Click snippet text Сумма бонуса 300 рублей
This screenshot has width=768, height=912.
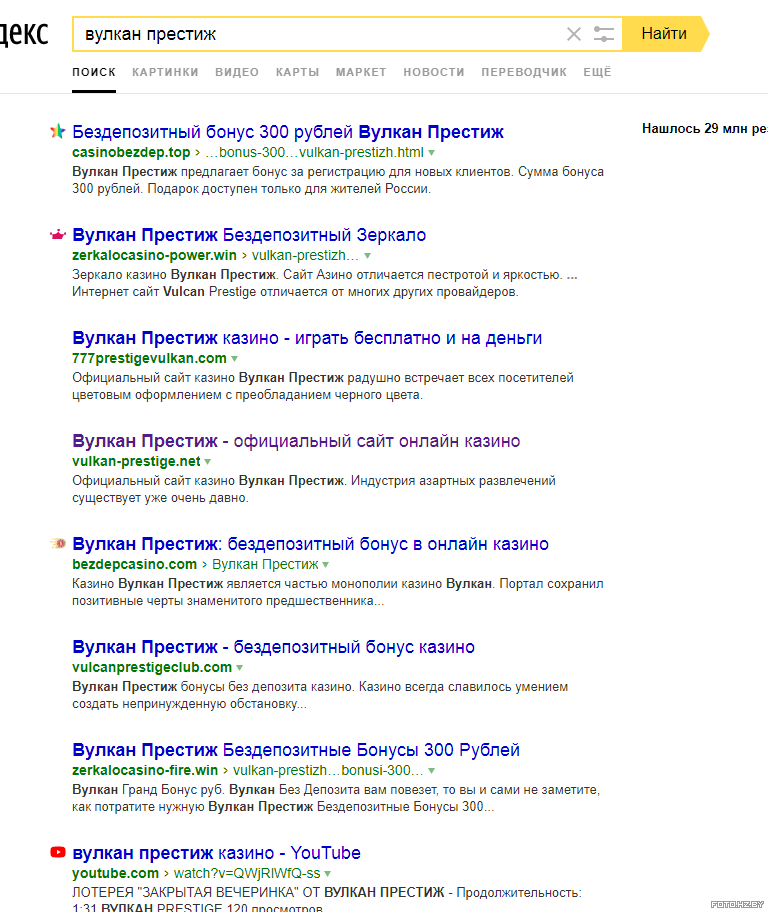click(x=338, y=180)
